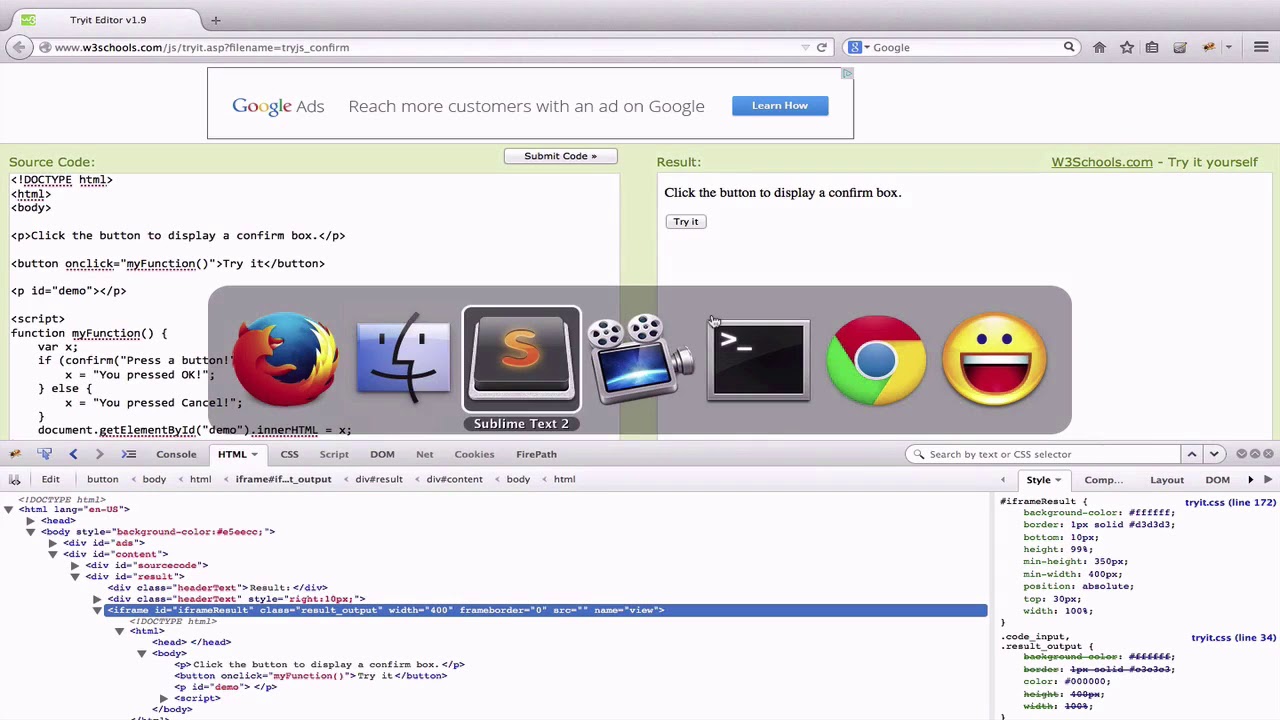
Task: Open the note-pad toolbar icon beside Firebug
Action: tap(1180, 47)
